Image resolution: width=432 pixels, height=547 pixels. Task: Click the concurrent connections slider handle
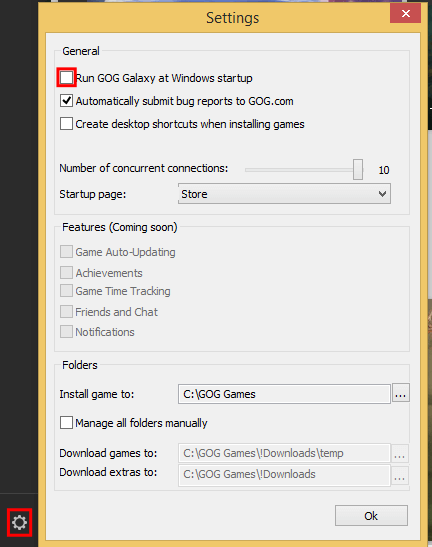358,170
